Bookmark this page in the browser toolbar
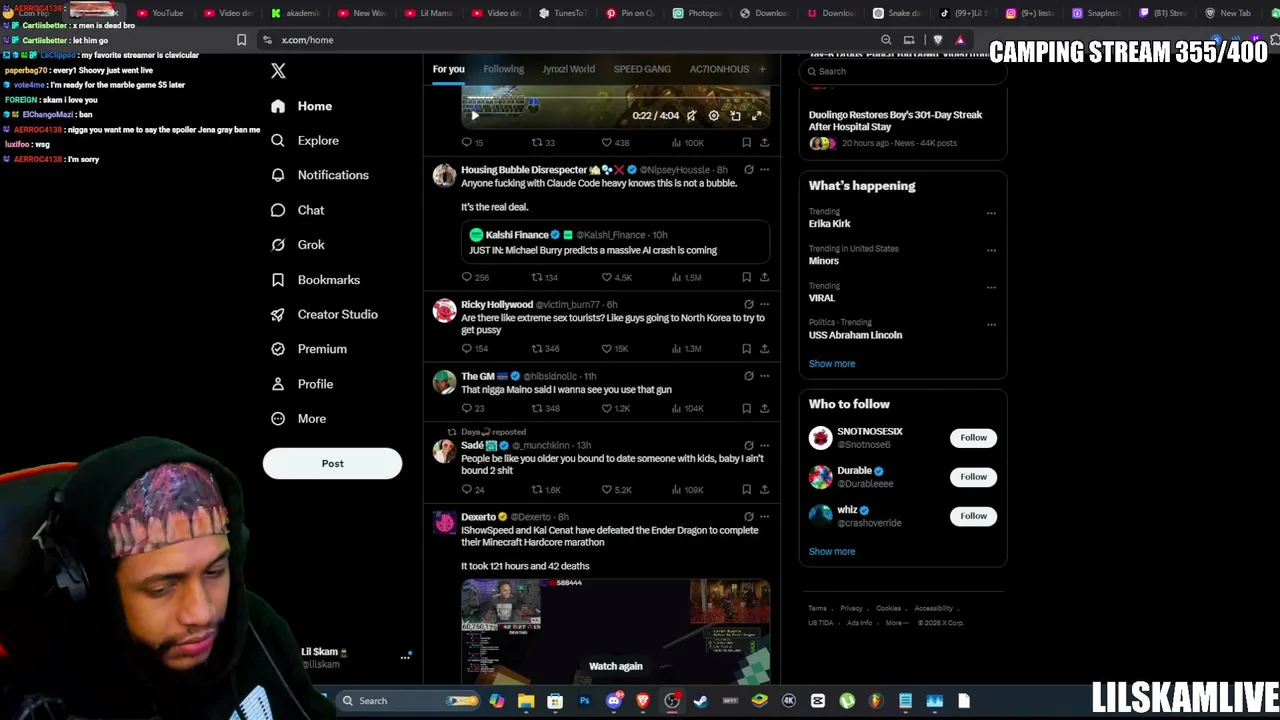The width and height of the screenshot is (1280, 720). pyautogui.click(x=241, y=40)
